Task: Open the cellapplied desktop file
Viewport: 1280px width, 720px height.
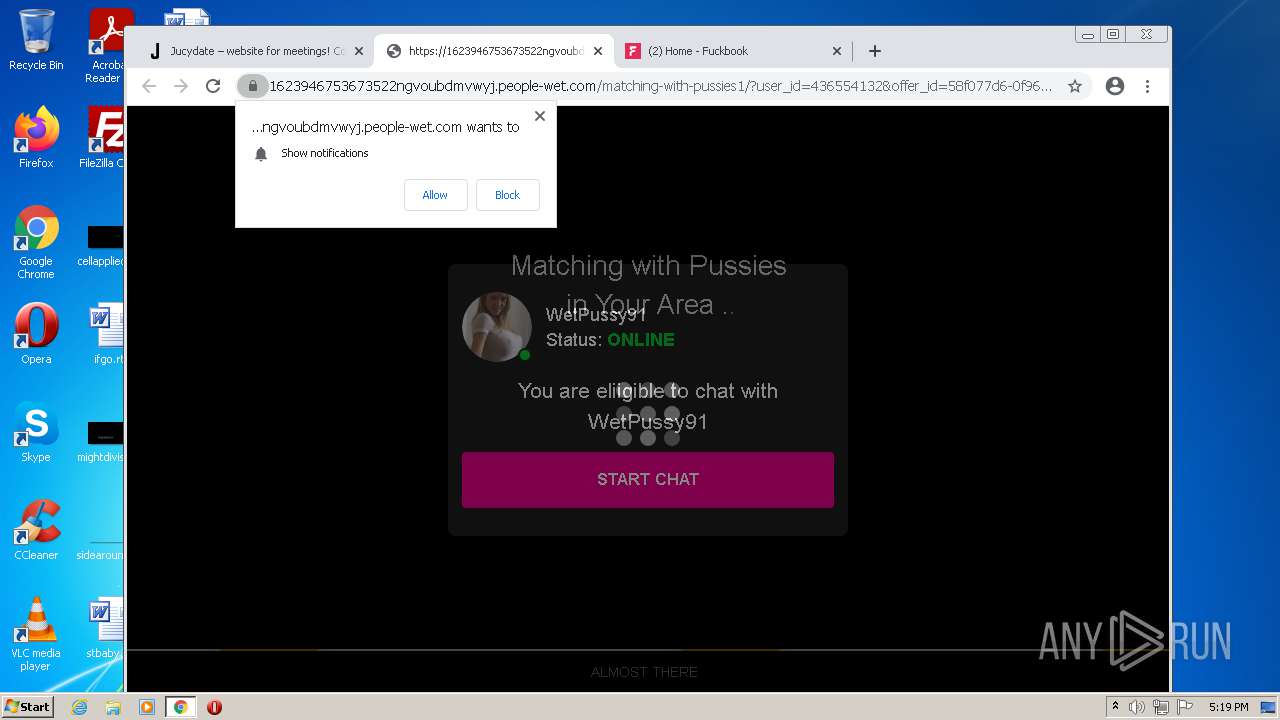Action: click(x=101, y=246)
